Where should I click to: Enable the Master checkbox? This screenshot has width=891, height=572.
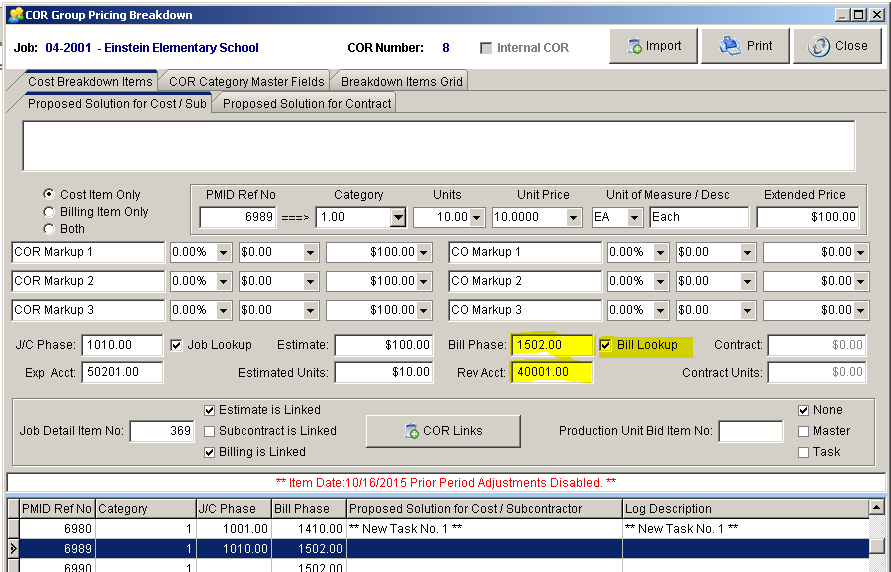pos(803,431)
